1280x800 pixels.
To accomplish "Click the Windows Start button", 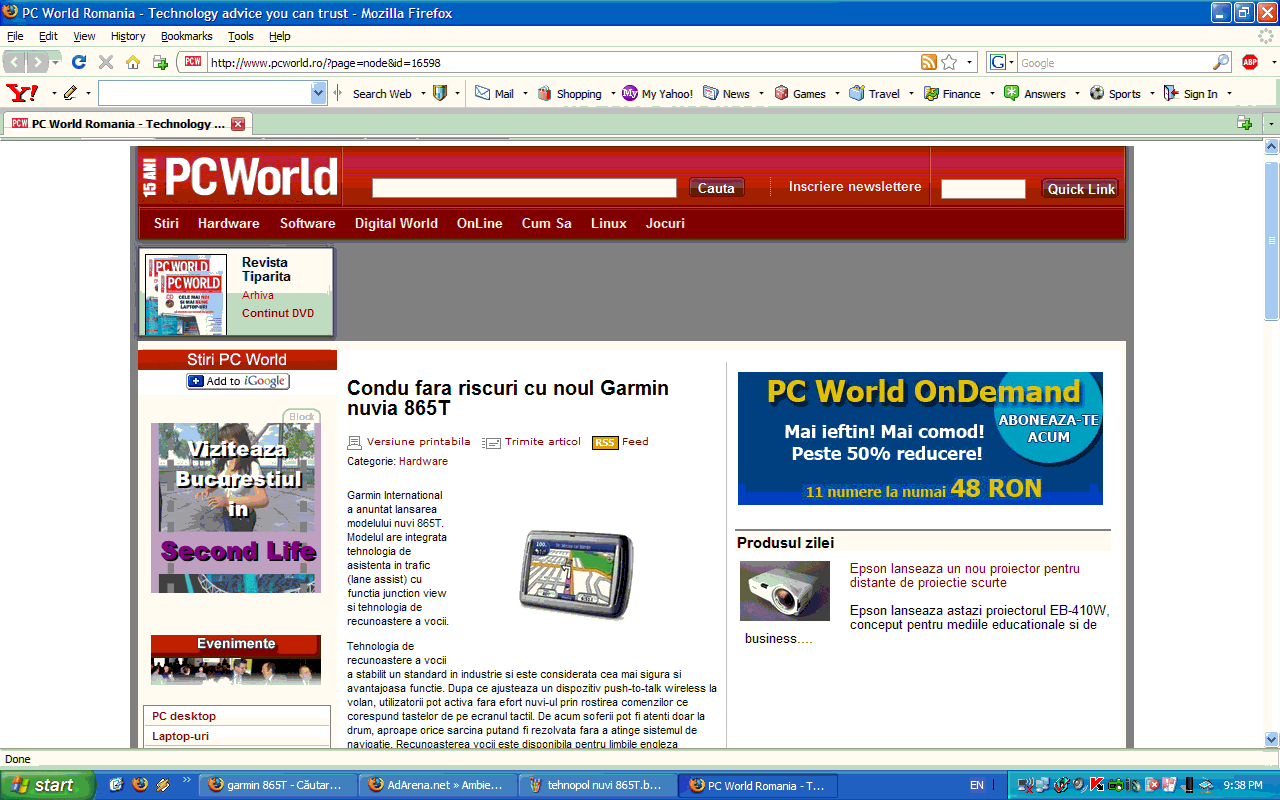I will tap(47, 785).
